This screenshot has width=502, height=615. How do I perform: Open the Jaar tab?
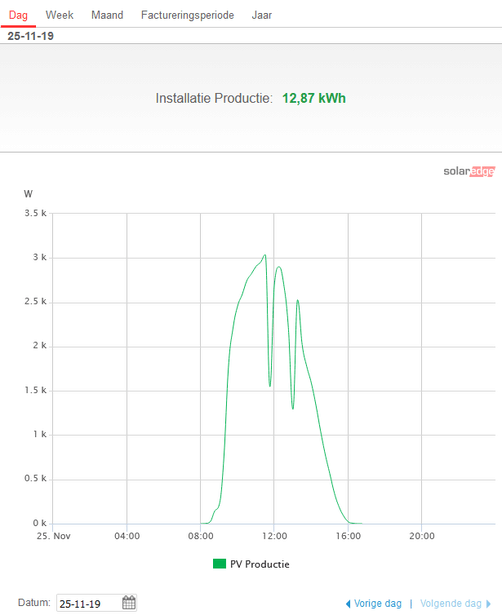click(x=262, y=15)
